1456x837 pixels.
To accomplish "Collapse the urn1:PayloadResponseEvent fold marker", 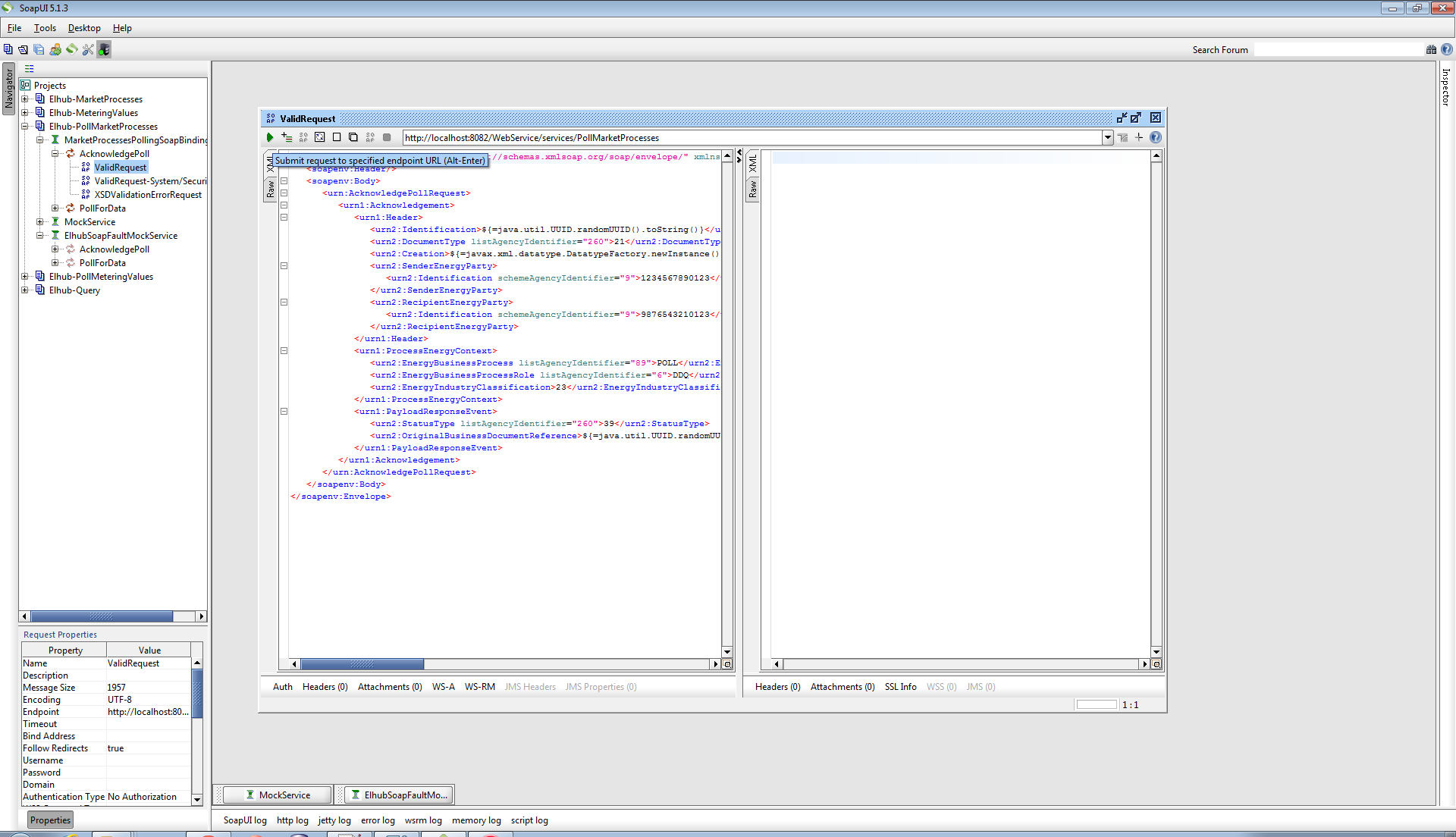I will point(284,412).
